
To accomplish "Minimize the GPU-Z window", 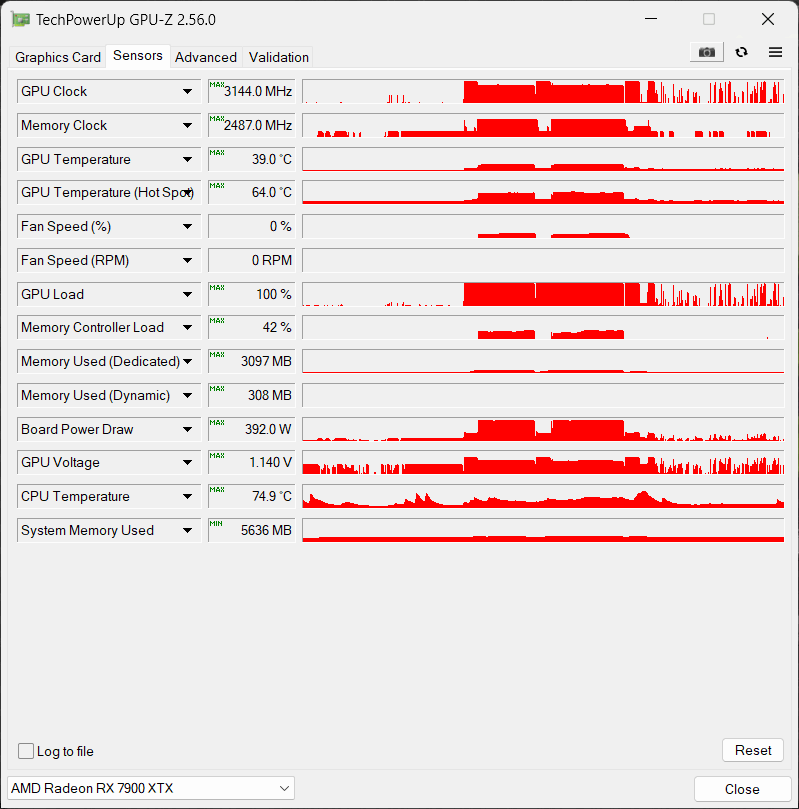I will point(651,19).
